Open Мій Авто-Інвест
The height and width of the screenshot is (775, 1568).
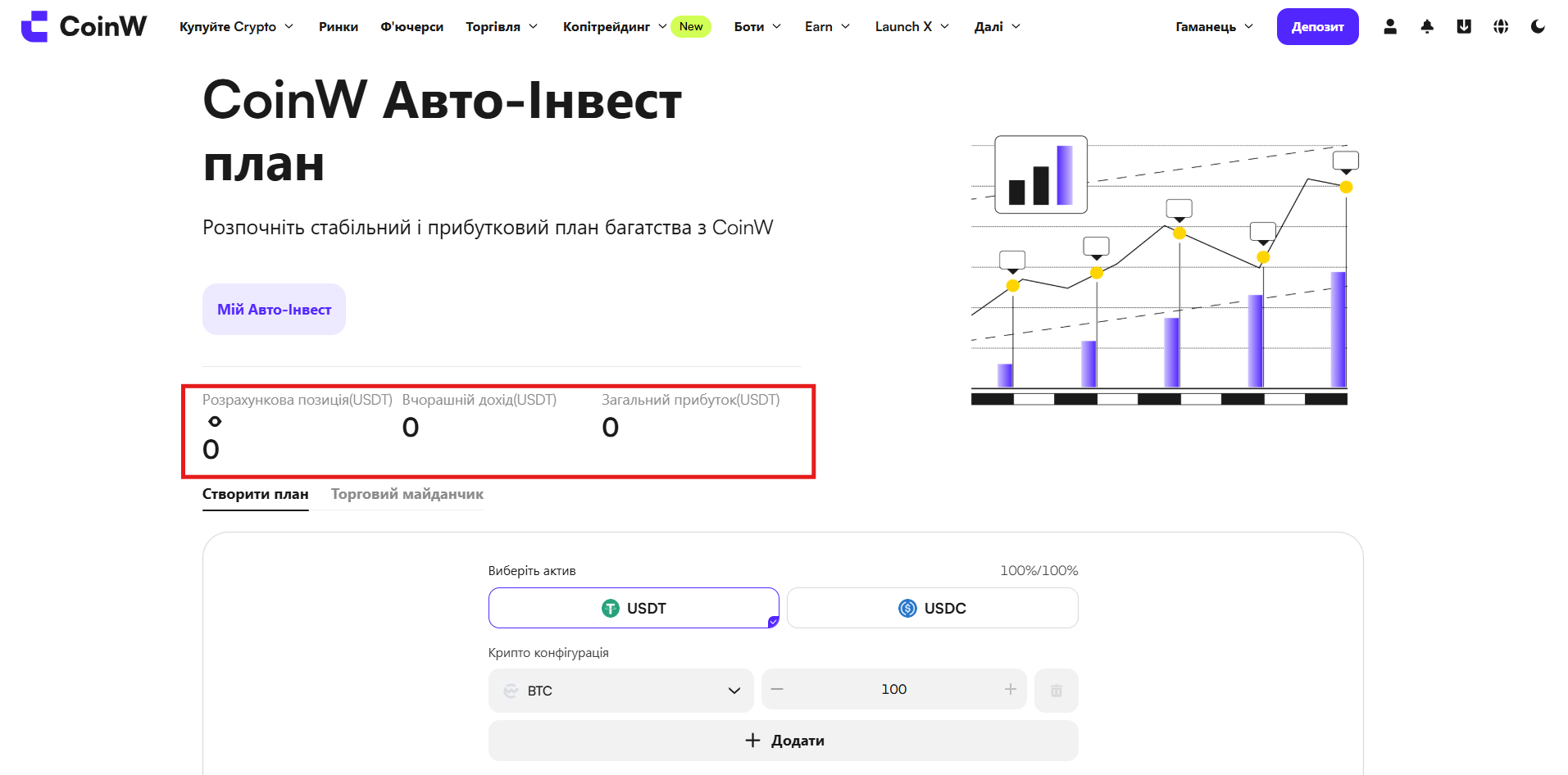274,309
